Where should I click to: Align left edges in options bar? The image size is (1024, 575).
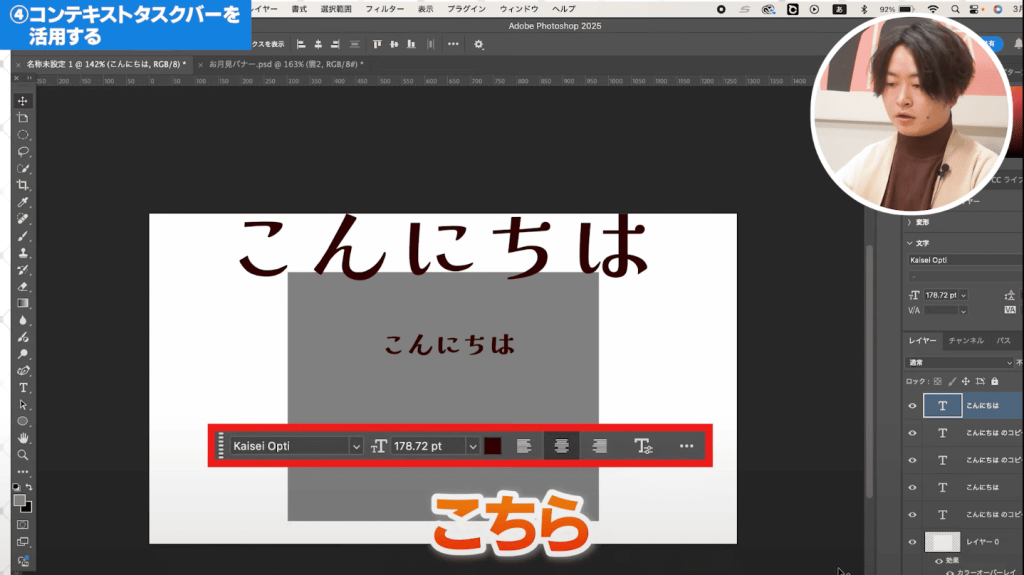coord(301,44)
